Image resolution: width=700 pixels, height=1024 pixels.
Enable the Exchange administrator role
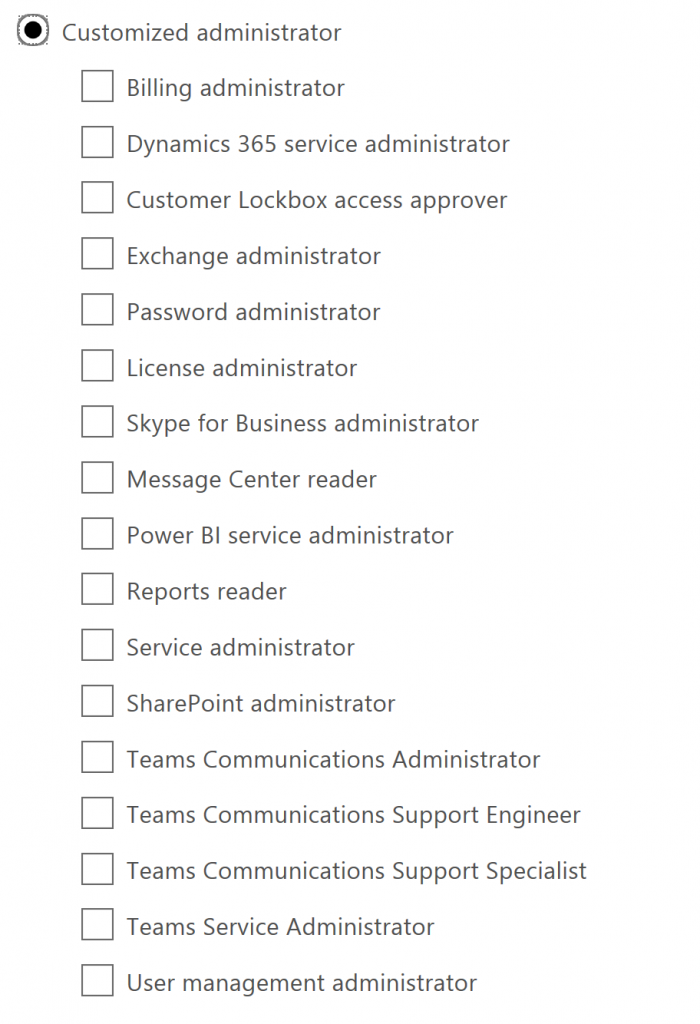point(97,254)
